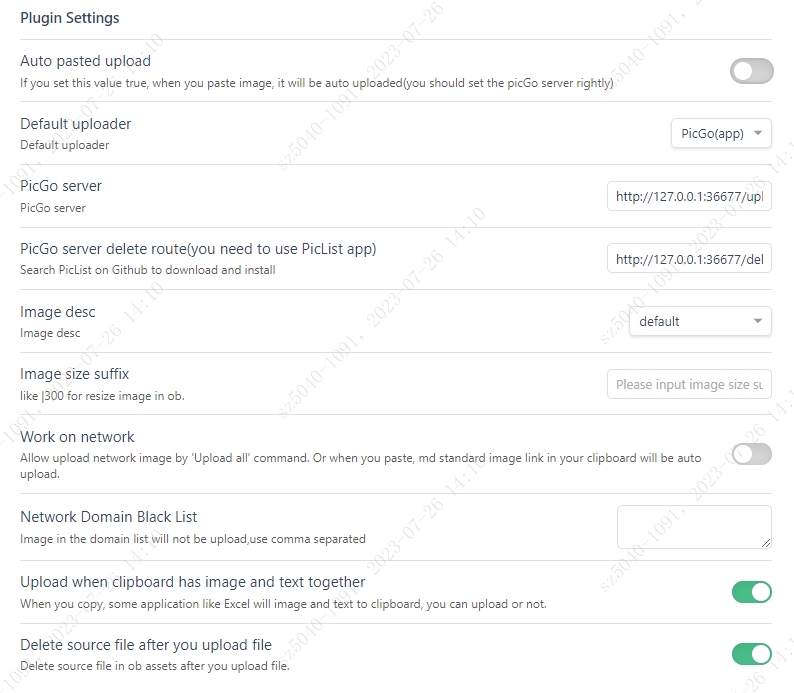This screenshot has width=794, height=693.
Task: Click the PicGo server URL field
Action: click(x=689, y=196)
